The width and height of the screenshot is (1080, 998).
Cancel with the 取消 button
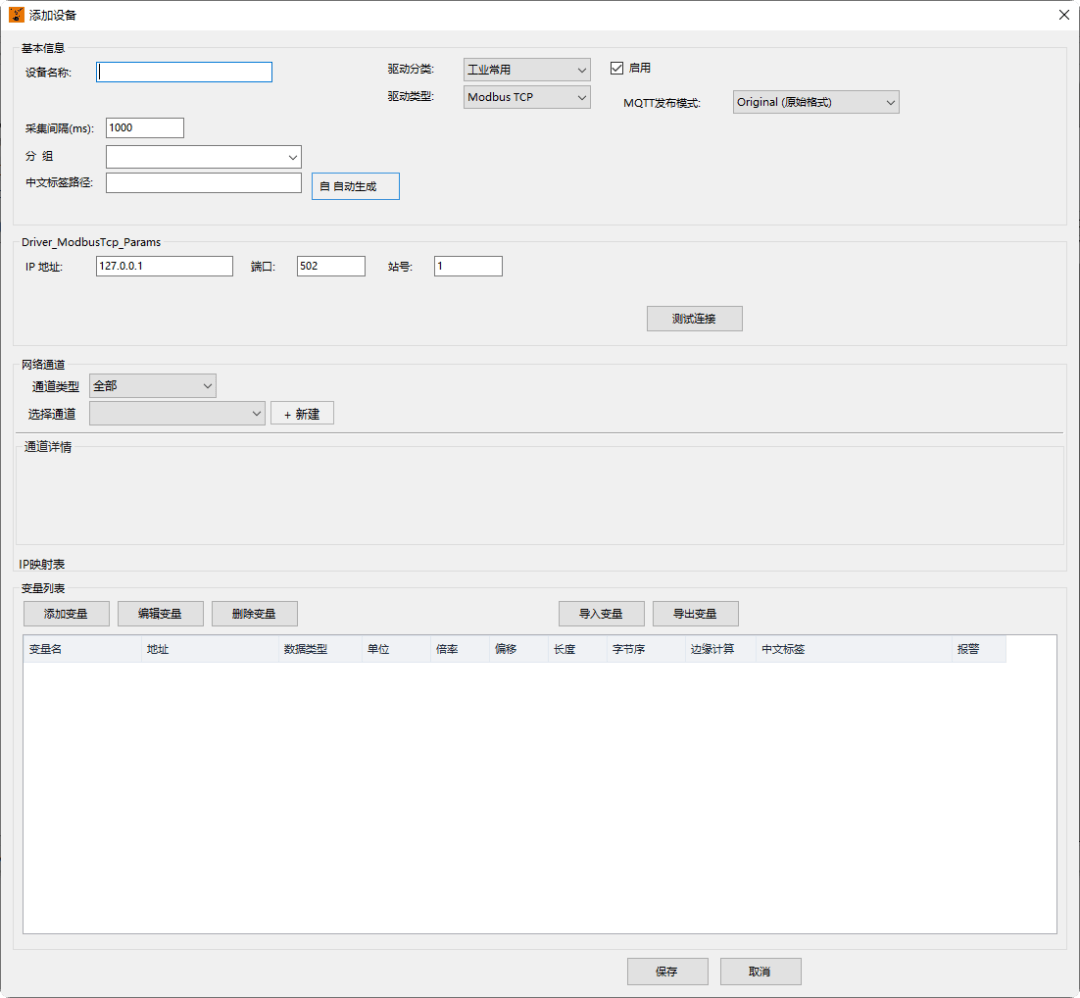coord(760,971)
